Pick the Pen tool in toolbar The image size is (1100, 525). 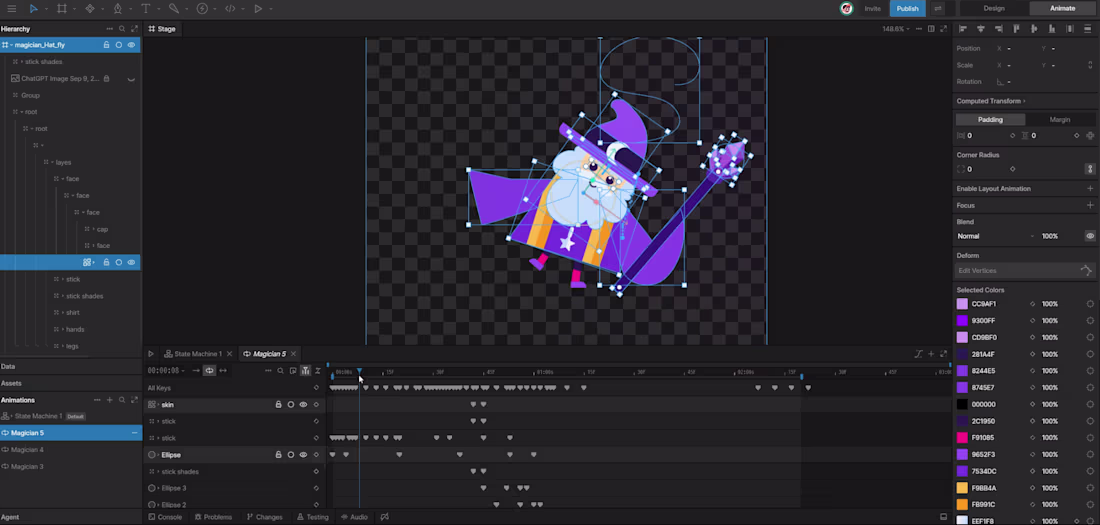pyautogui.click(x=117, y=8)
